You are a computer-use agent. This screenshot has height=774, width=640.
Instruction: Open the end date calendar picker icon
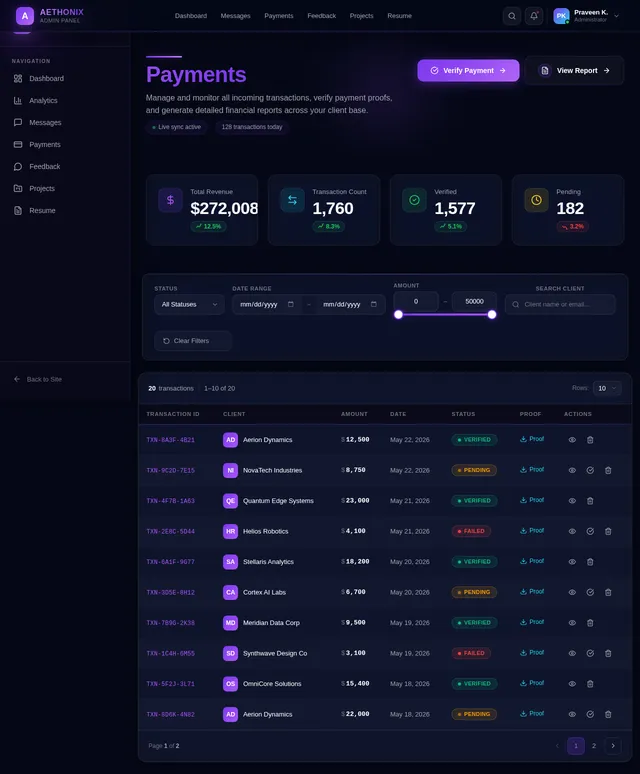pyautogui.click(x=374, y=304)
